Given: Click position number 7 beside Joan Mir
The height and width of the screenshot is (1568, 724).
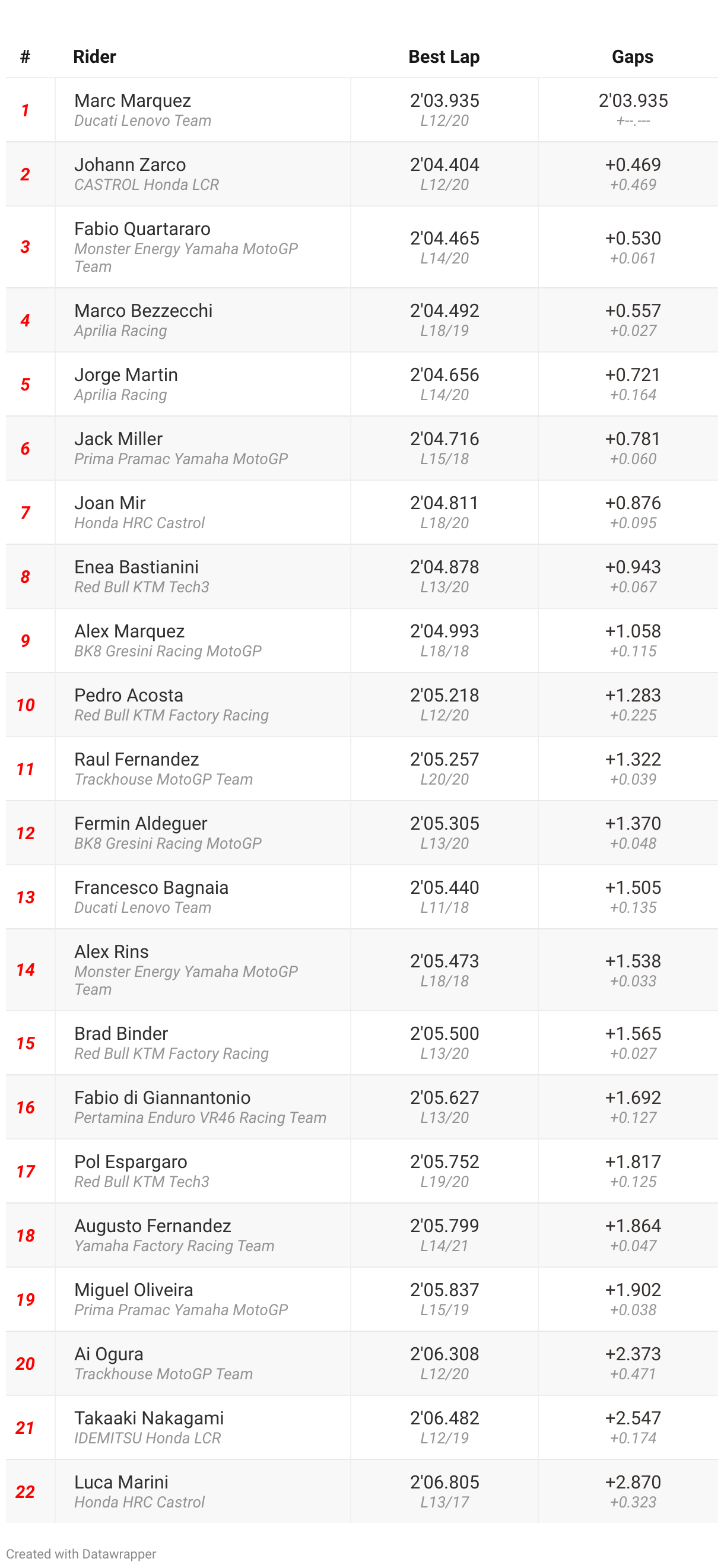Looking at the screenshot, I should [25, 513].
